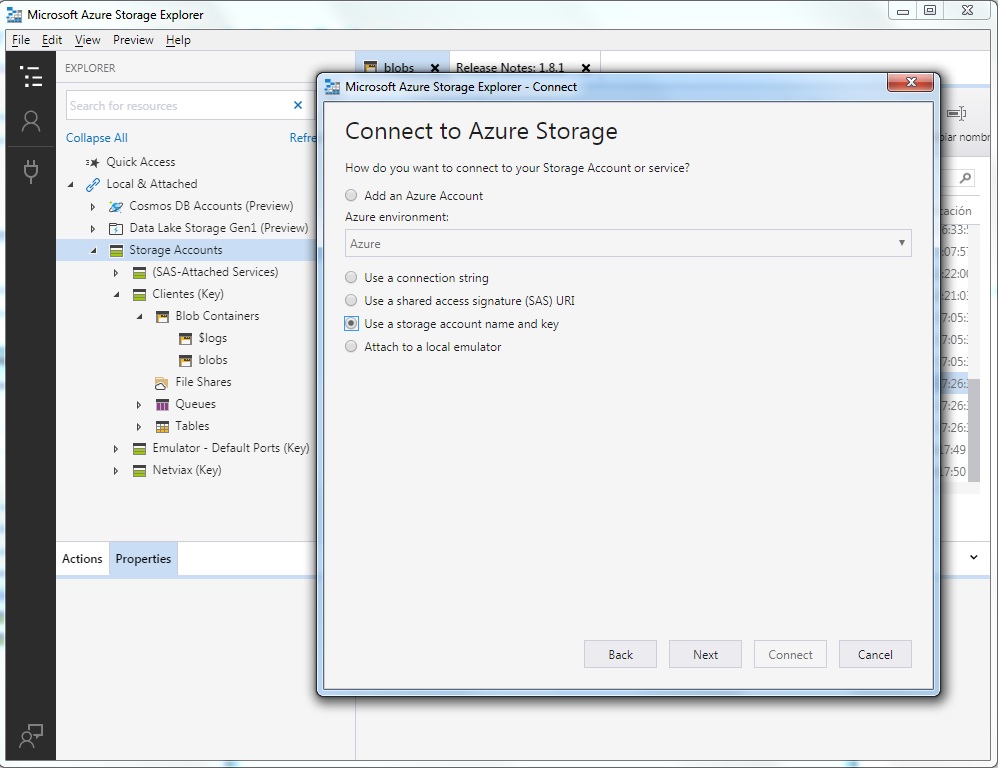The width and height of the screenshot is (998, 768).
Task: Open the Azure environment dropdown
Action: click(x=628, y=243)
